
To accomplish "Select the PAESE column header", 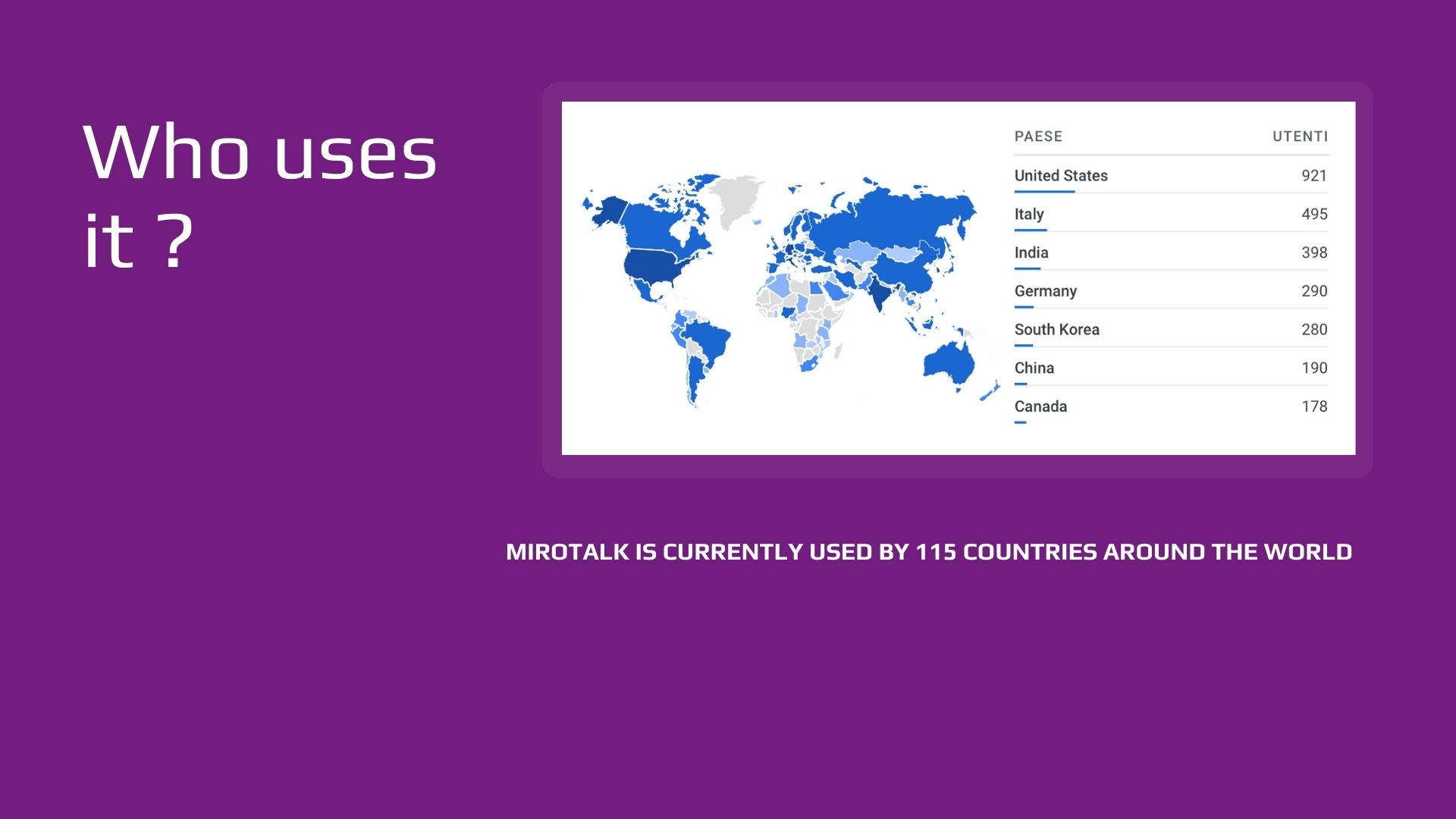I will (1038, 136).
